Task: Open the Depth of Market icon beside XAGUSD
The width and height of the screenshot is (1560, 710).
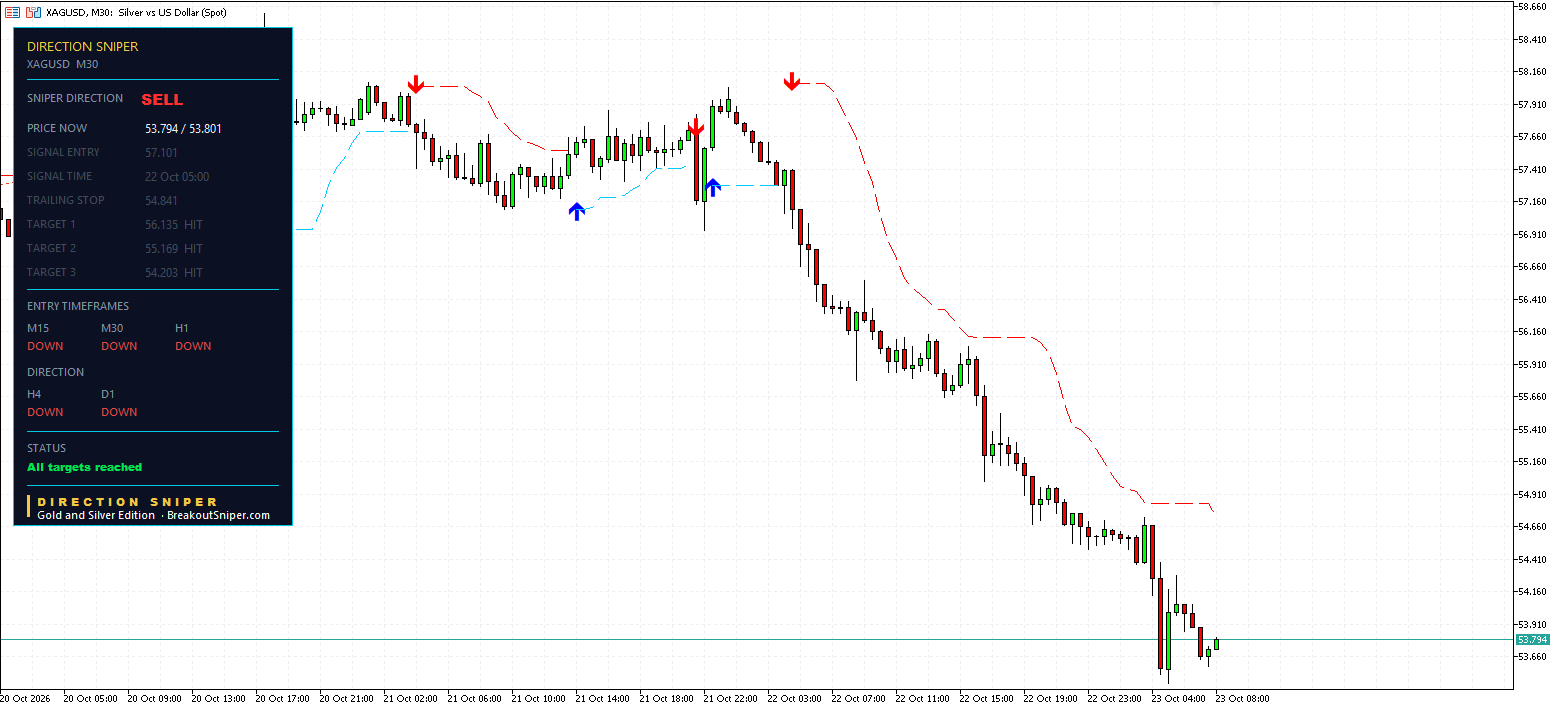Action: click(x=12, y=11)
